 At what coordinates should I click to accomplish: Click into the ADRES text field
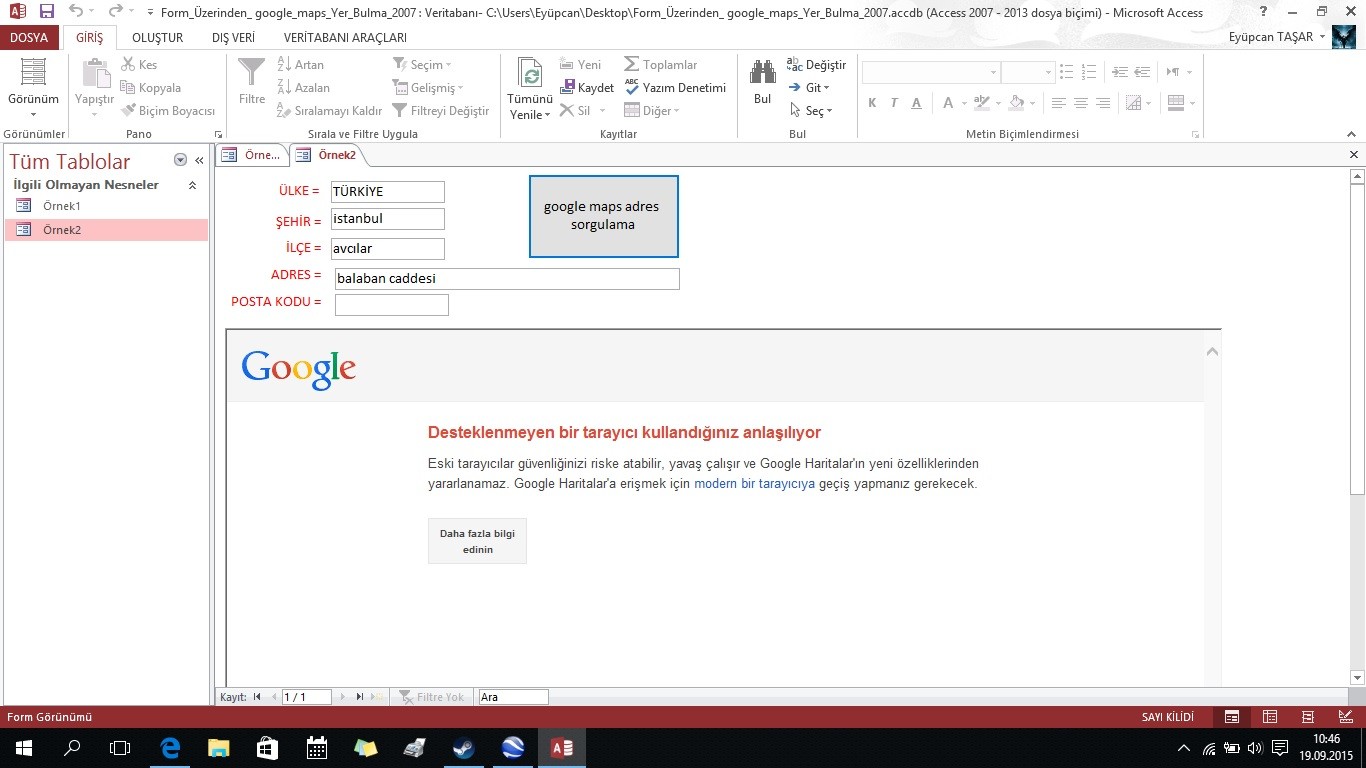click(x=507, y=279)
